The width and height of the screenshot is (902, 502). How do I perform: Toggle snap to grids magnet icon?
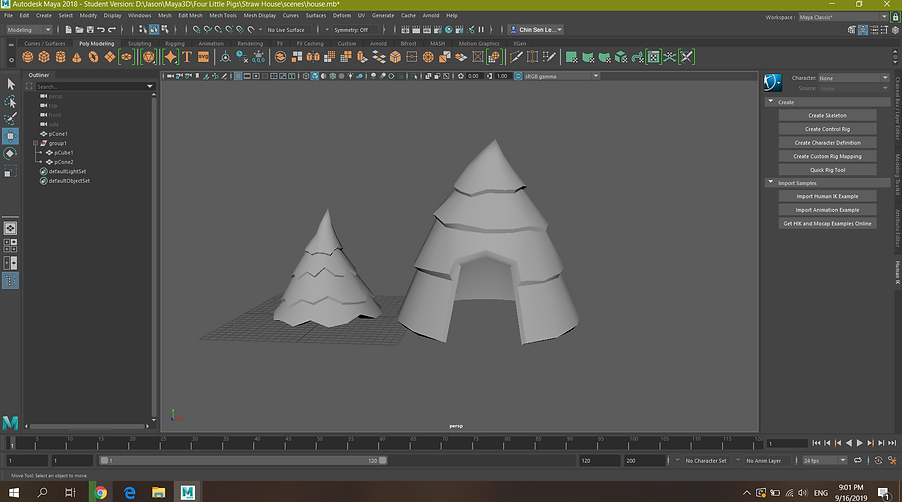[197, 29]
